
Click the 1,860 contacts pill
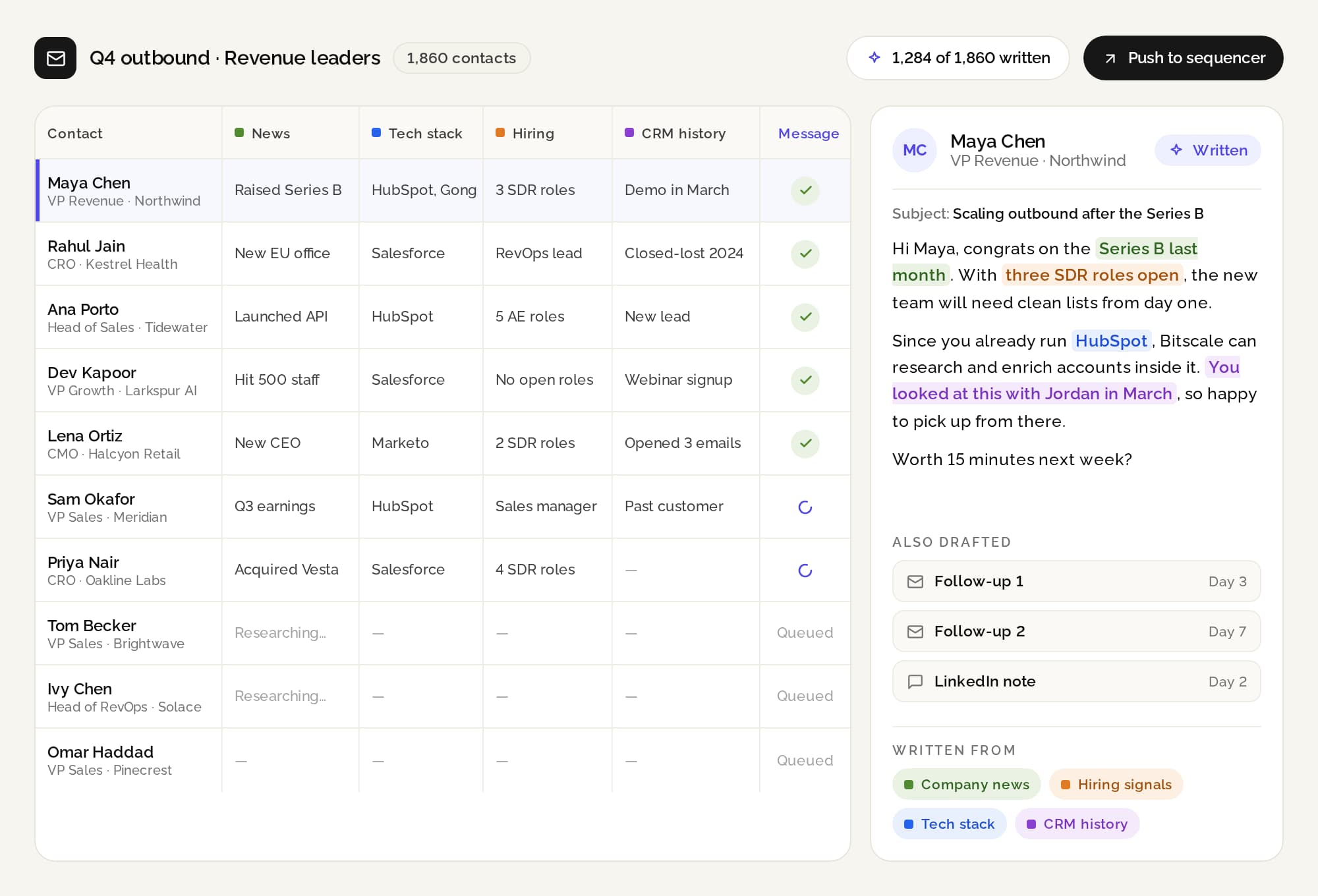461,58
